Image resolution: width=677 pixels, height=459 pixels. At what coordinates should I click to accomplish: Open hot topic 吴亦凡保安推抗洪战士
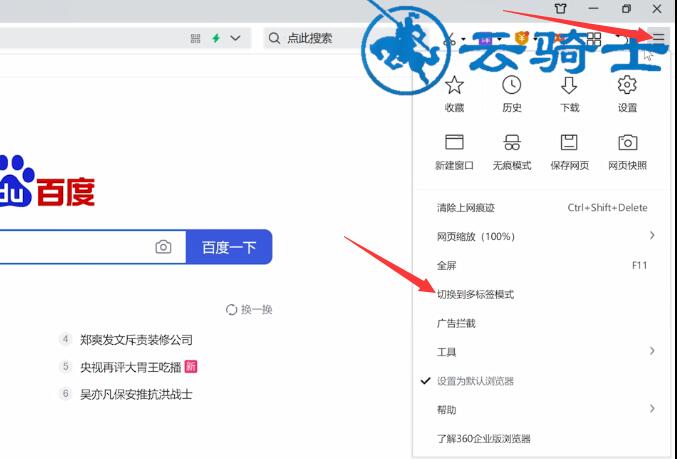click(136, 394)
